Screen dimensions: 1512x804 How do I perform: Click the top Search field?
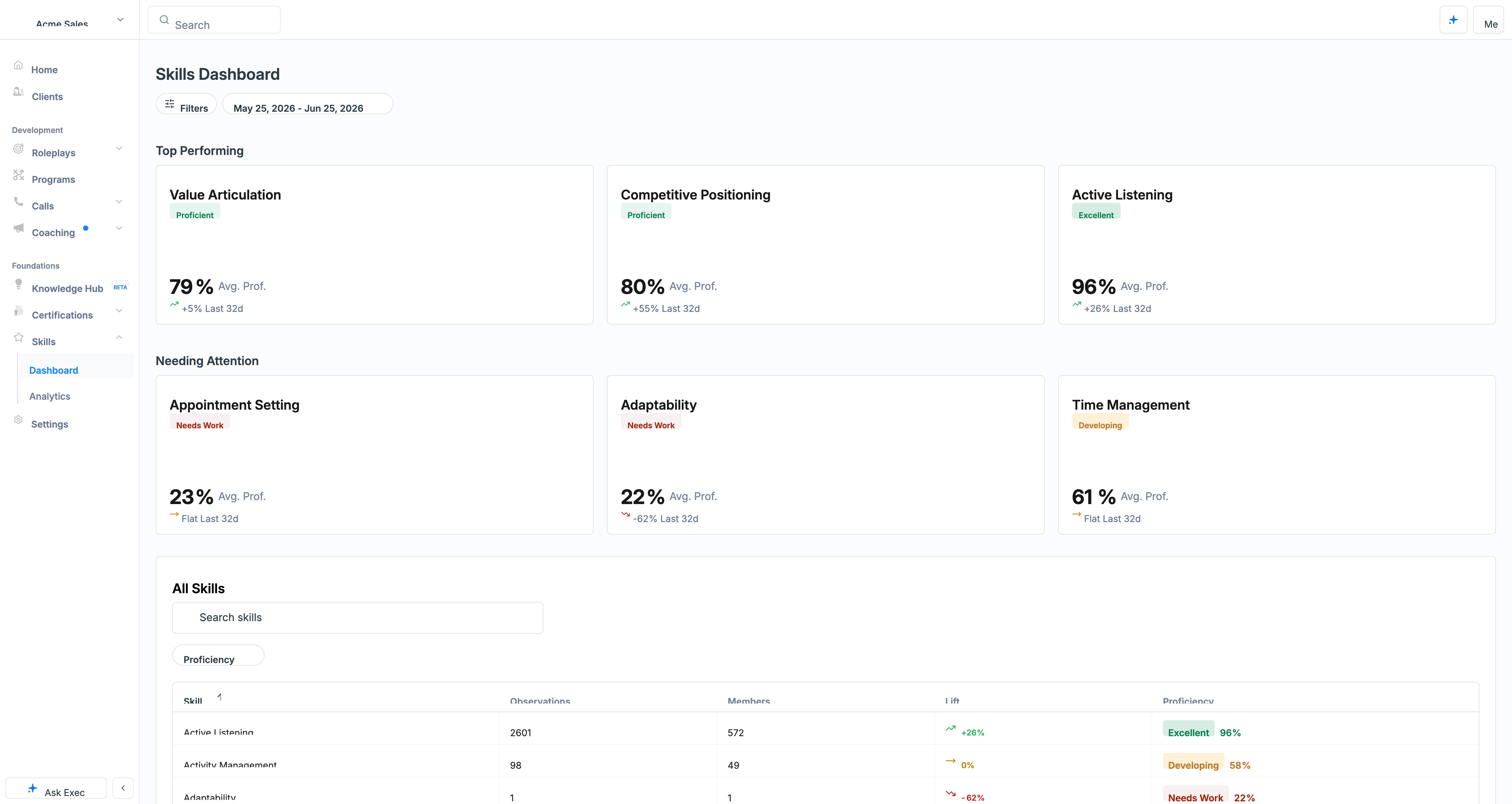pyautogui.click(x=214, y=20)
